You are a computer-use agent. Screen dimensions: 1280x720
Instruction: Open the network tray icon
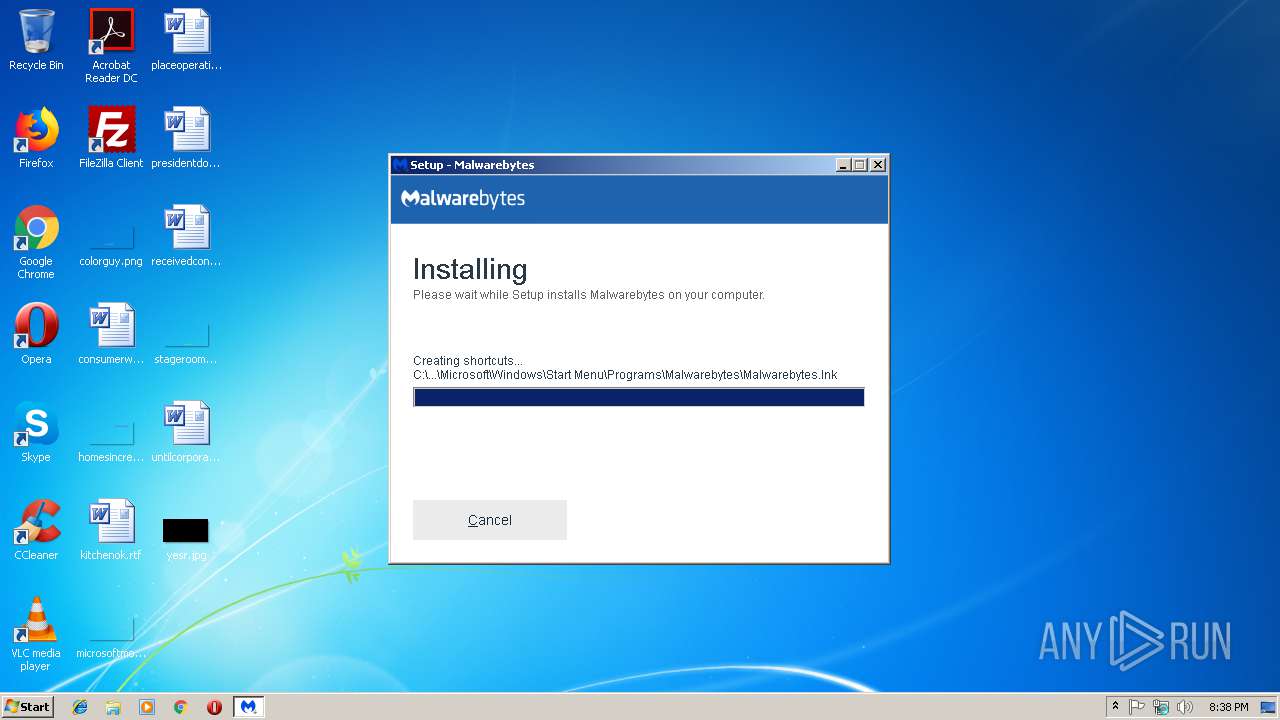[1161, 707]
